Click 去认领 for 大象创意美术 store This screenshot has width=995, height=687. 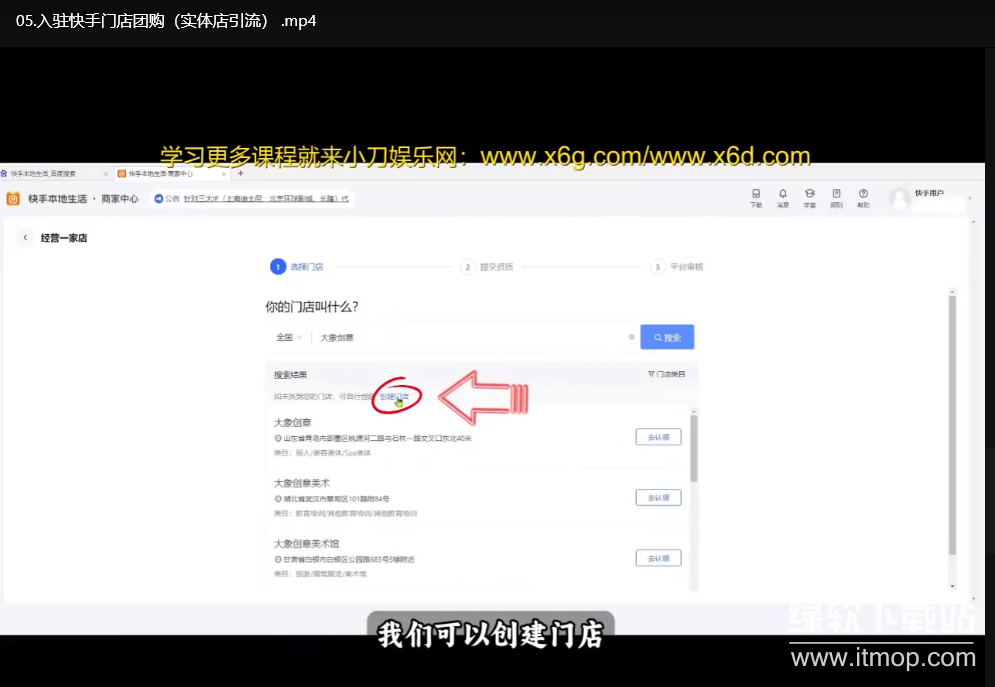pyautogui.click(x=658, y=497)
